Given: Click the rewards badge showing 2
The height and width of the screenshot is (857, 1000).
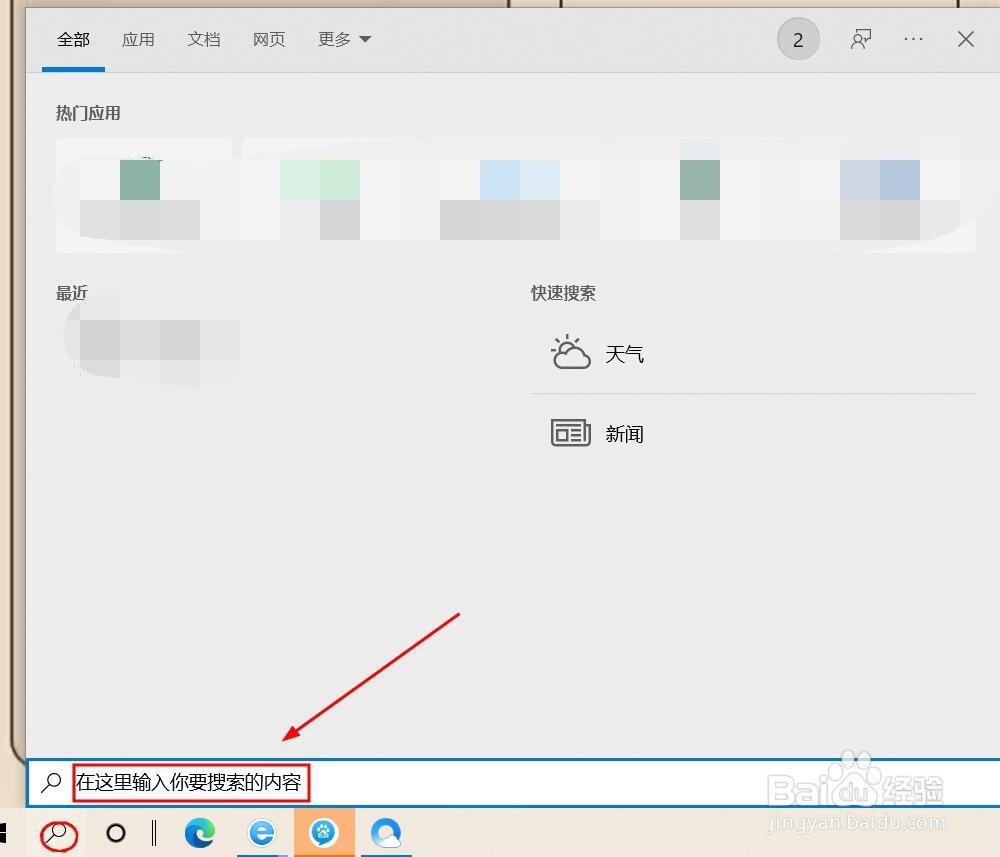Looking at the screenshot, I should pyautogui.click(x=798, y=40).
